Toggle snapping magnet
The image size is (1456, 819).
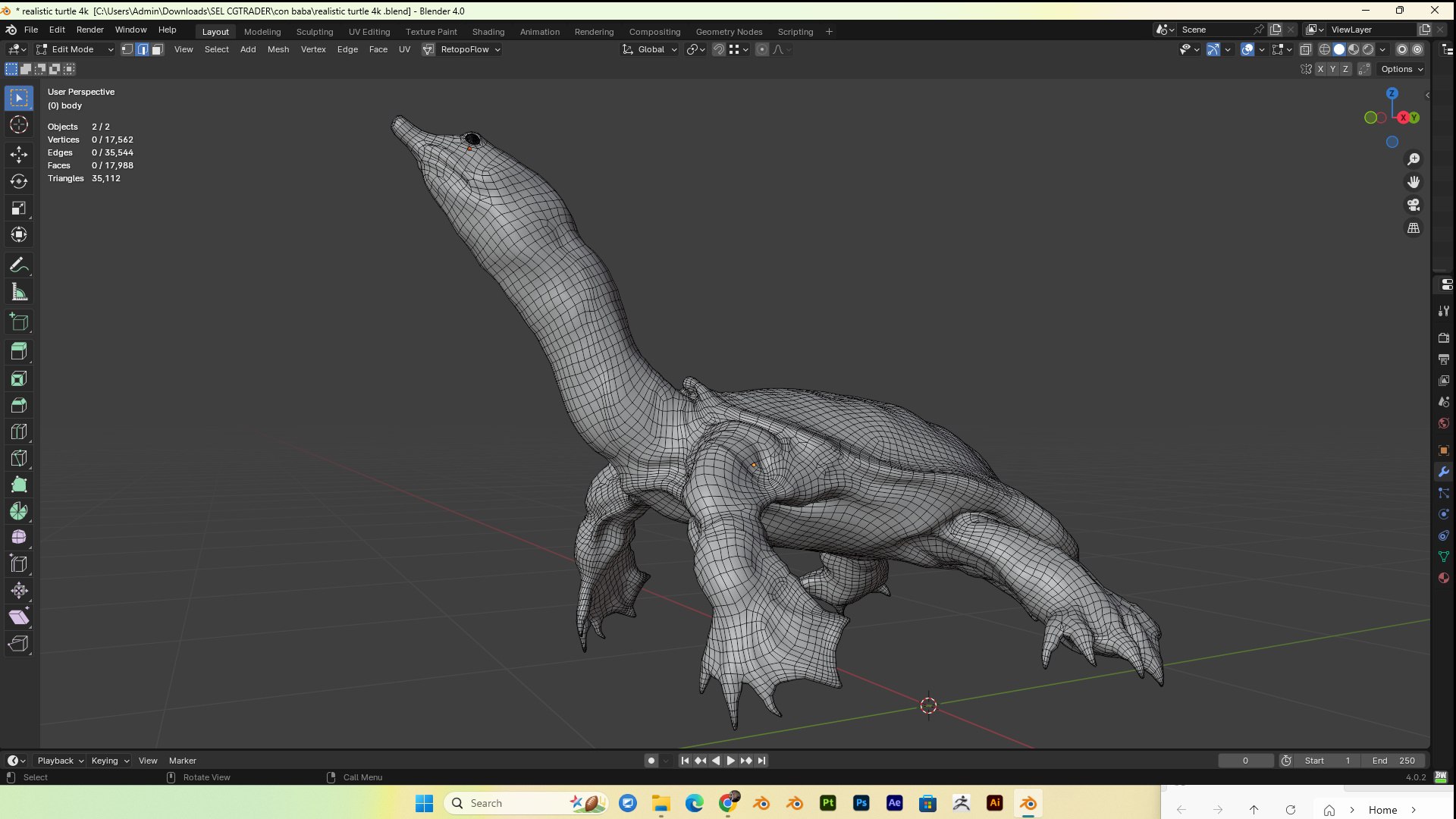point(718,49)
